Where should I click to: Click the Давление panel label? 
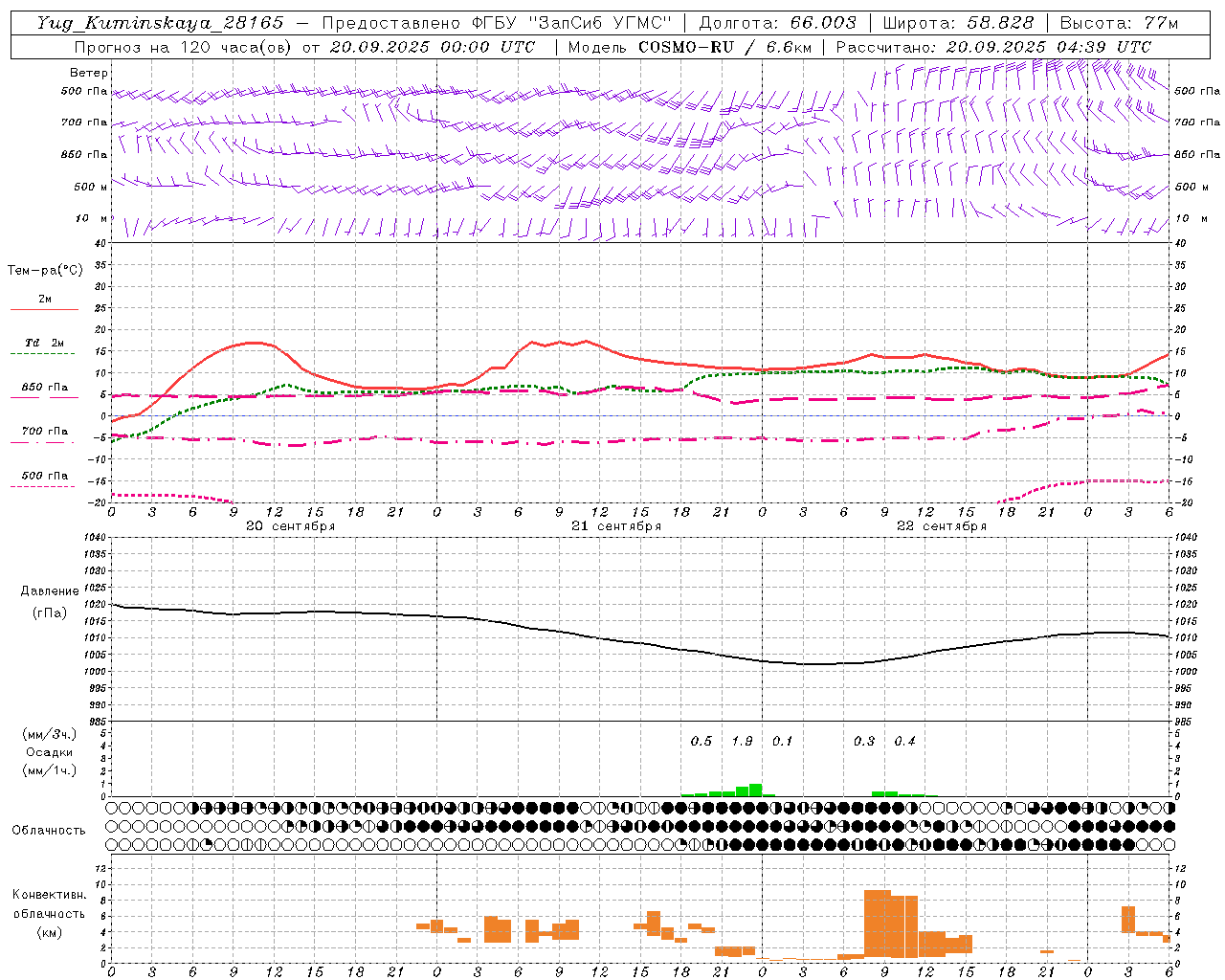(50, 591)
